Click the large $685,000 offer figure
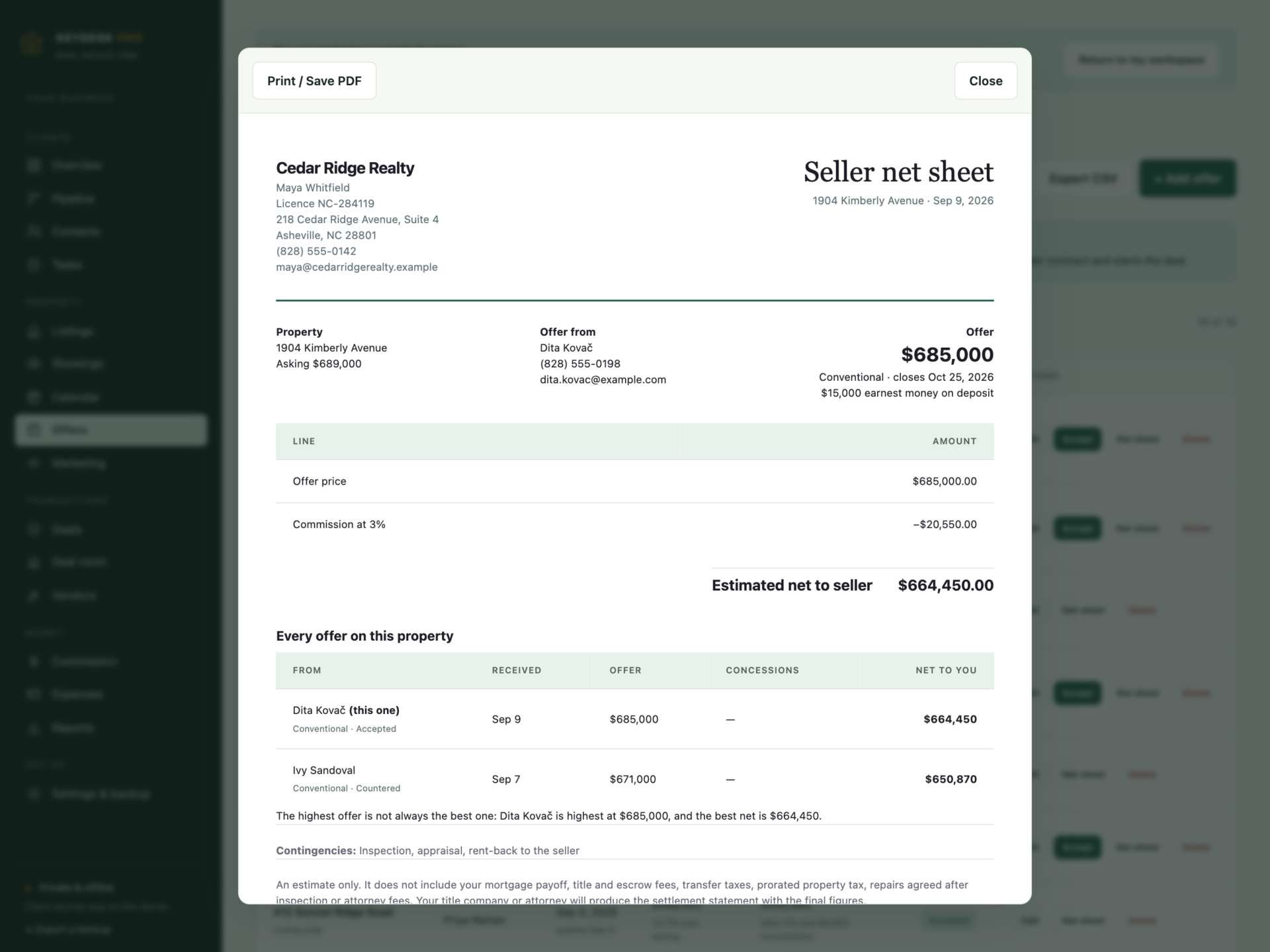 tap(947, 354)
